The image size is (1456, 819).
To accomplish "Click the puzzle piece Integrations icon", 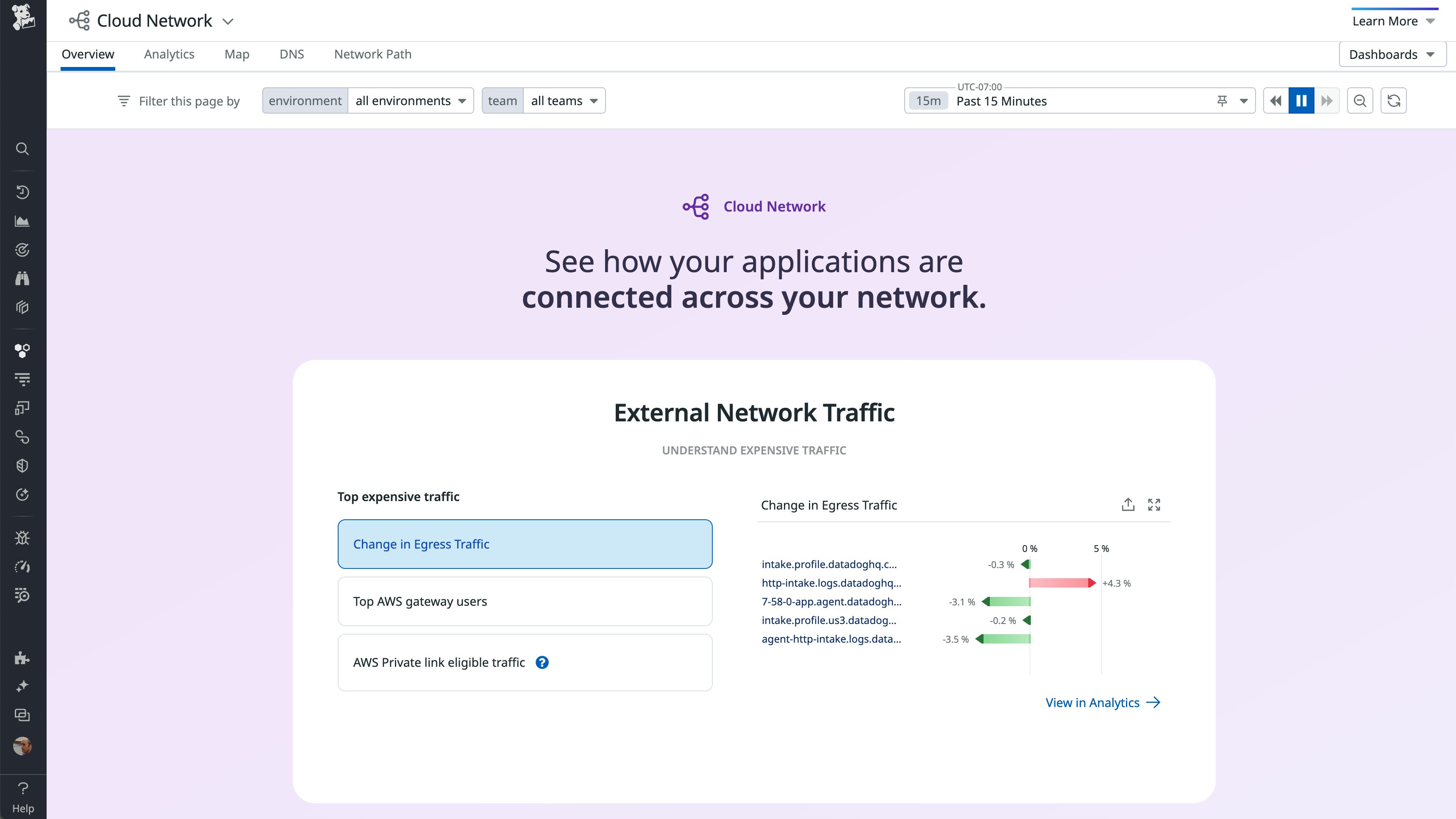I will 22,657.
